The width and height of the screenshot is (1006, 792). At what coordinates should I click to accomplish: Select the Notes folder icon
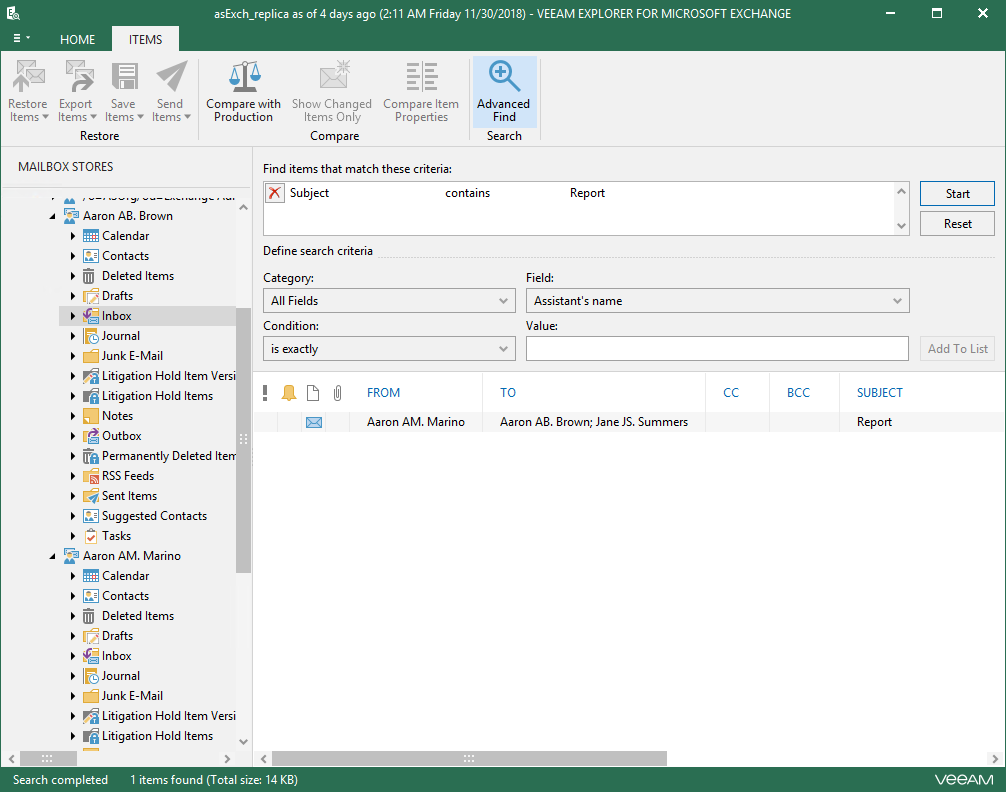(90, 416)
